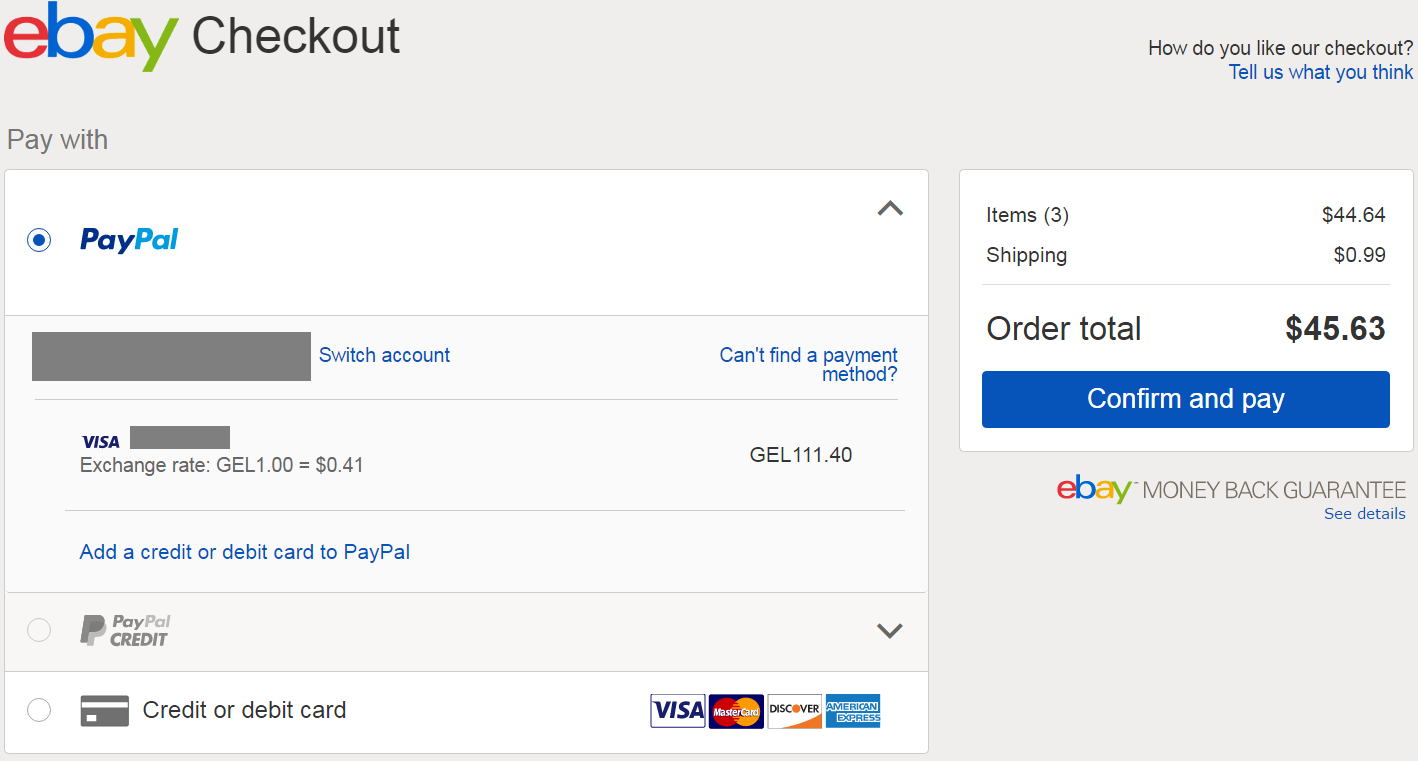
Task: Expand the PayPal Credit section chevron
Action: tap(890, 631)
